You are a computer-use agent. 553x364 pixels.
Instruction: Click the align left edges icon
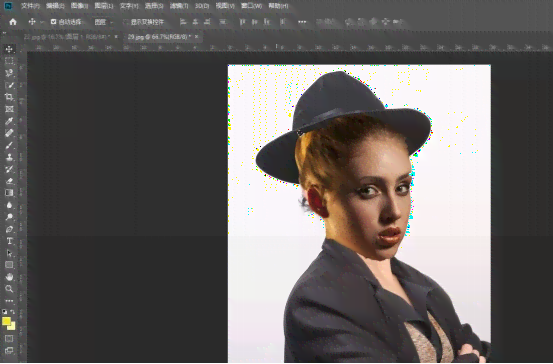coord(183,22)
